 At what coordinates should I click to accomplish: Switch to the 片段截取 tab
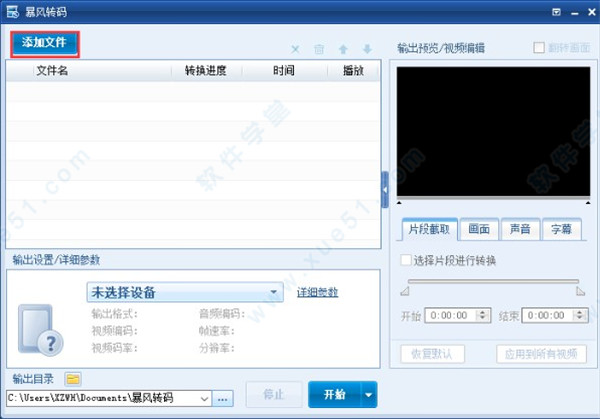tap(429, 229)
